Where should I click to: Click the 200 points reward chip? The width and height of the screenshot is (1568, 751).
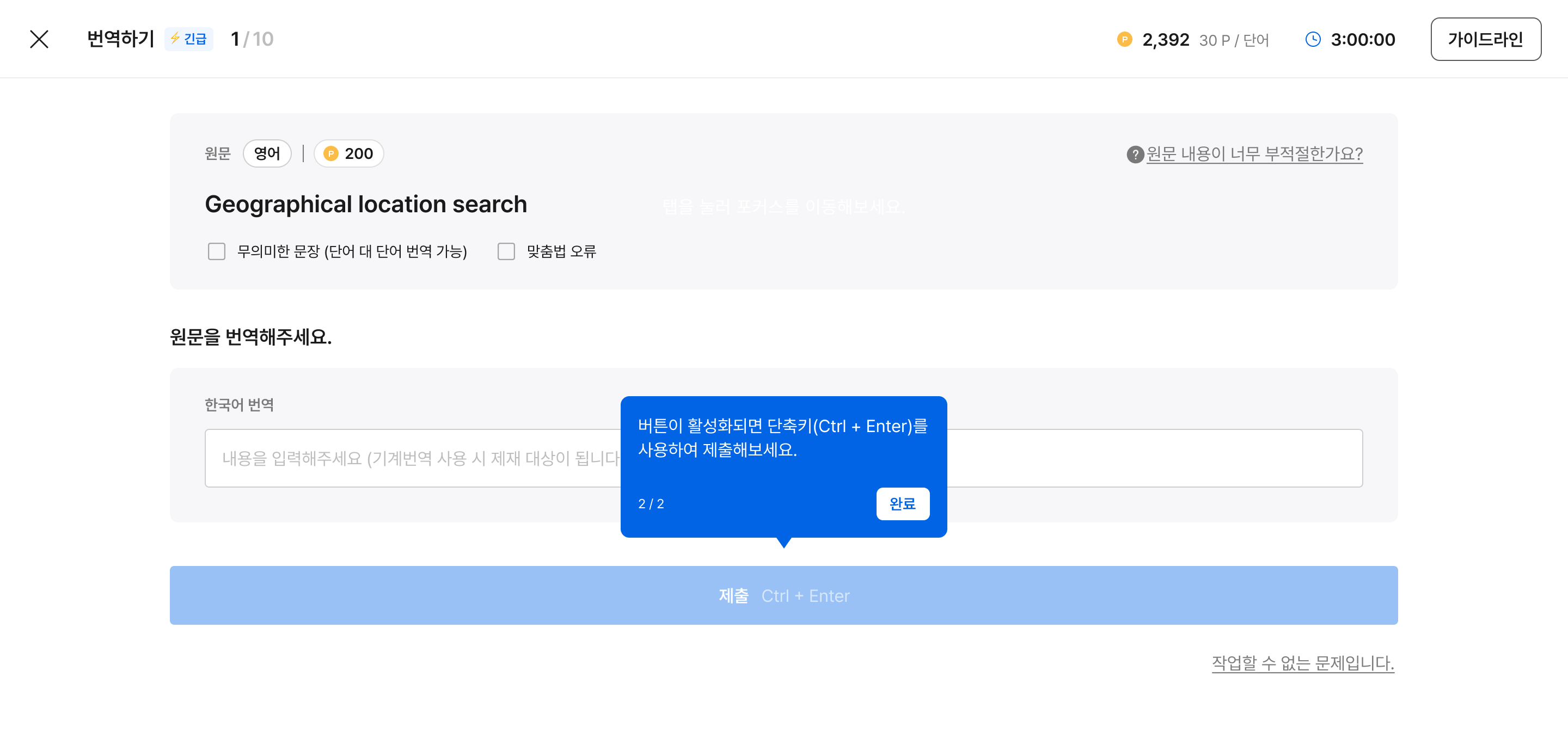pos(348,153)
